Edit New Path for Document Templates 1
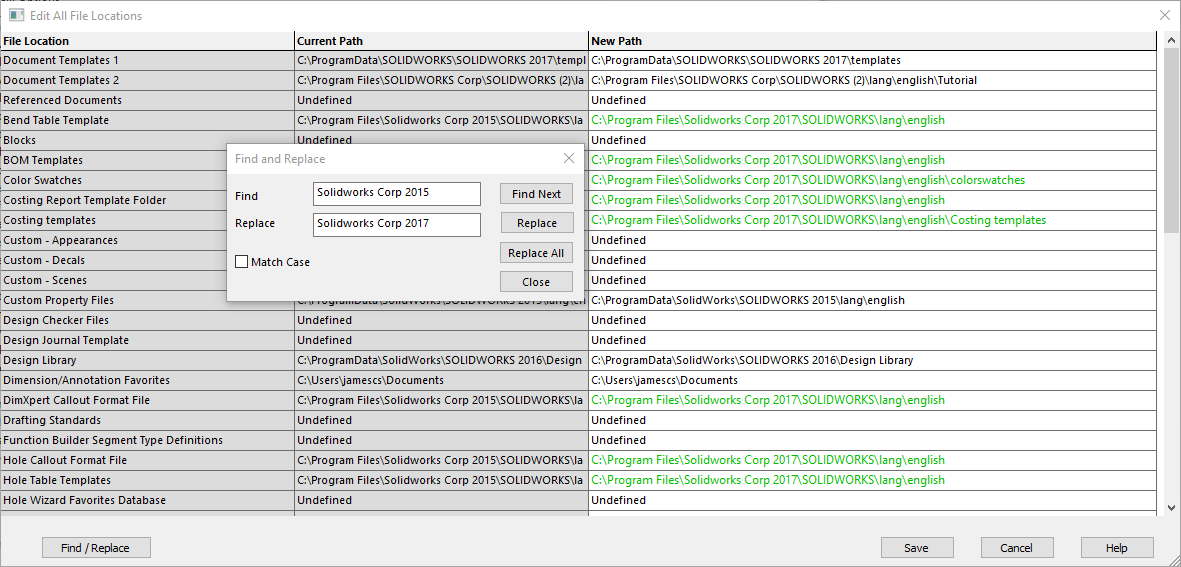Image resolution: width=1181 pixels, height=567 pixels. [872, 60]
